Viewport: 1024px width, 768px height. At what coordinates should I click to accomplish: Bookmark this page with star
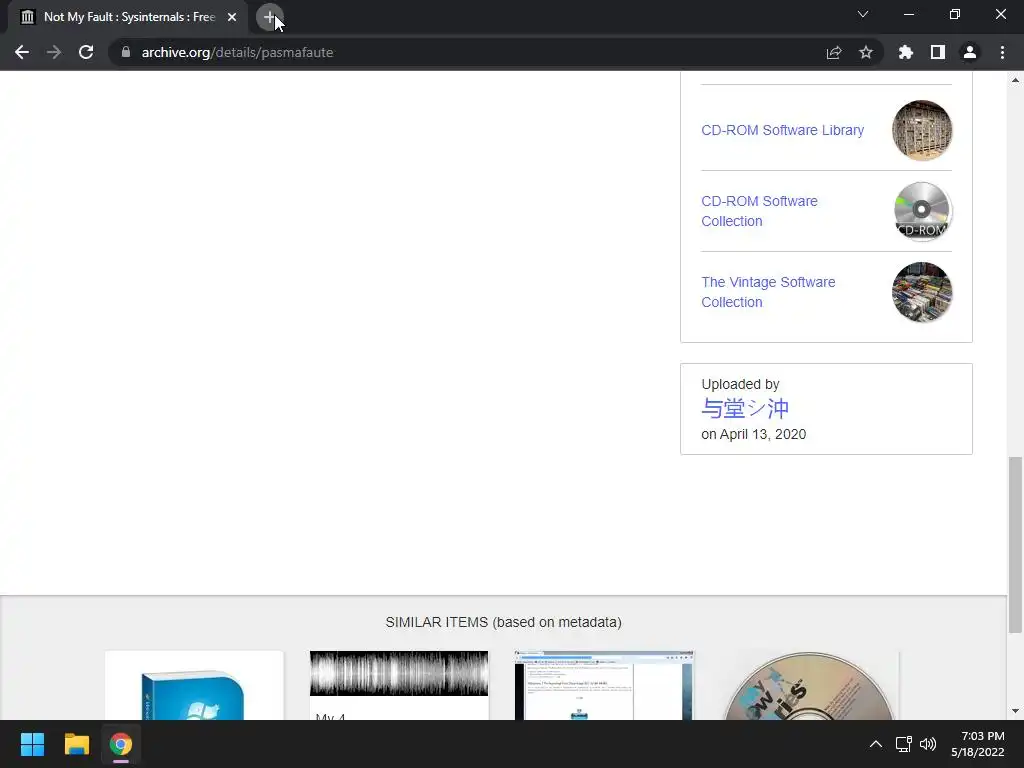866,52
